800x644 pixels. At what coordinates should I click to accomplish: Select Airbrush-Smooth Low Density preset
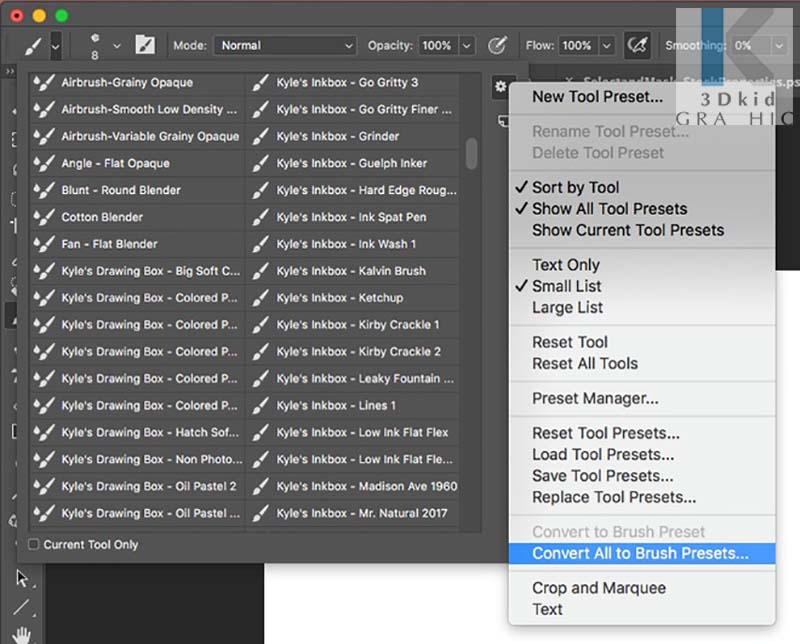[x=137, y=109]
